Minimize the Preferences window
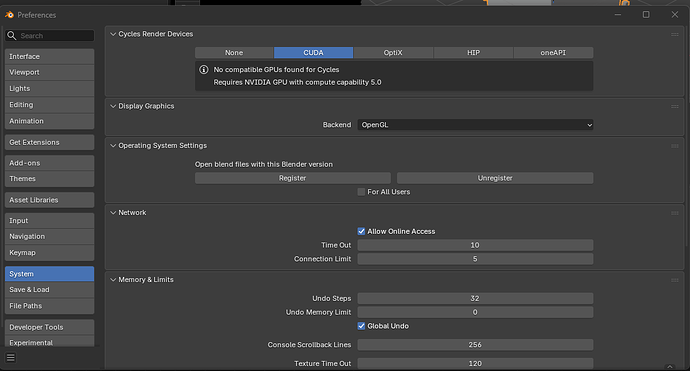This screenshot has width=690, height=371. 618,15
